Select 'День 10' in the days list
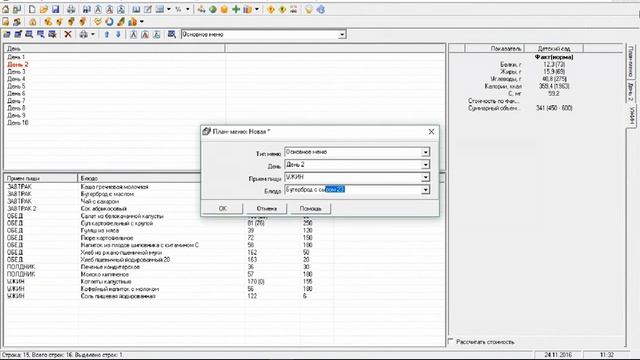The width and height of the screenshot is (640, 360). coord(18,122)
